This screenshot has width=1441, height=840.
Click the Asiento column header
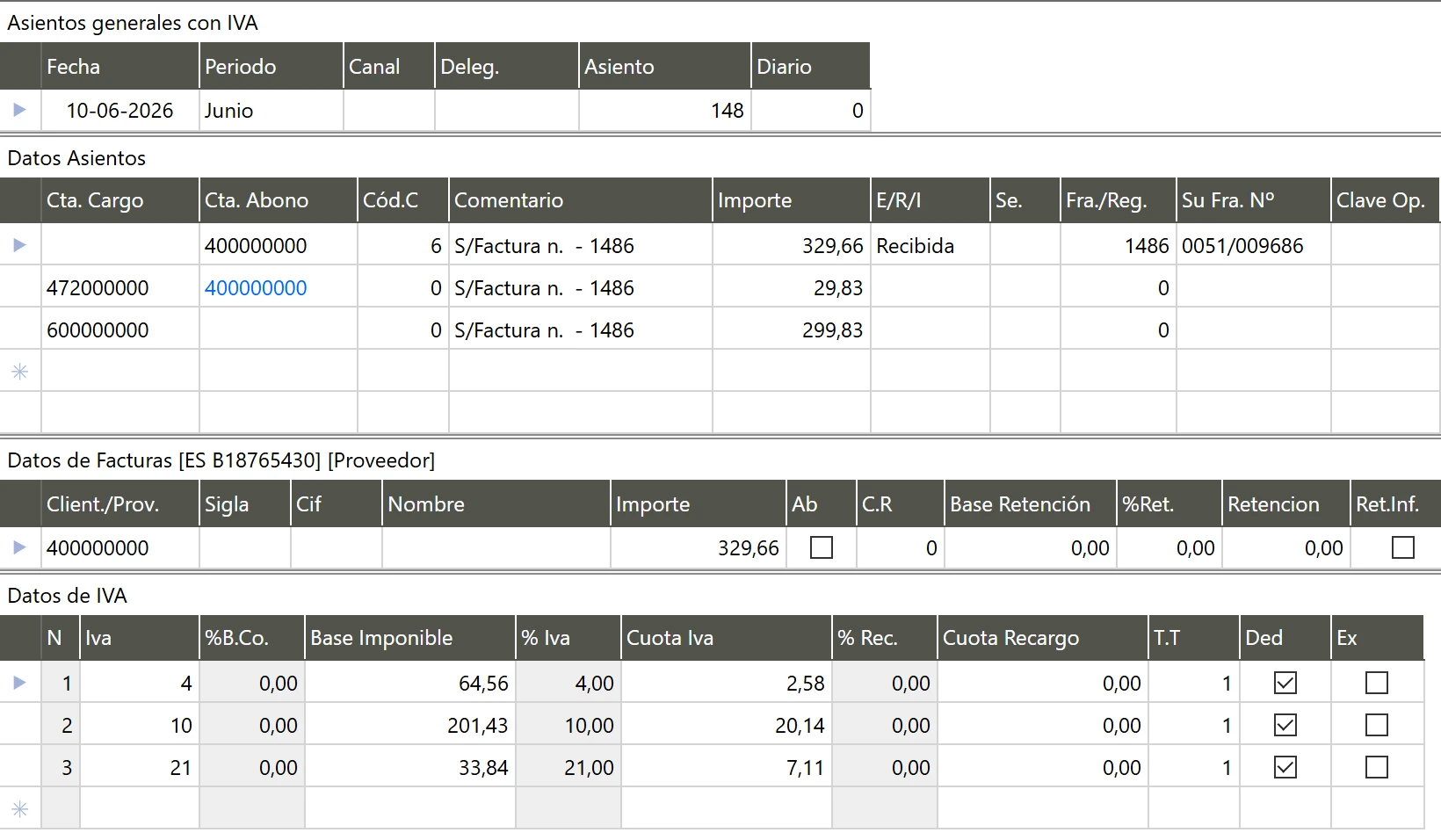pyautogui.click(x=665, y=66)
